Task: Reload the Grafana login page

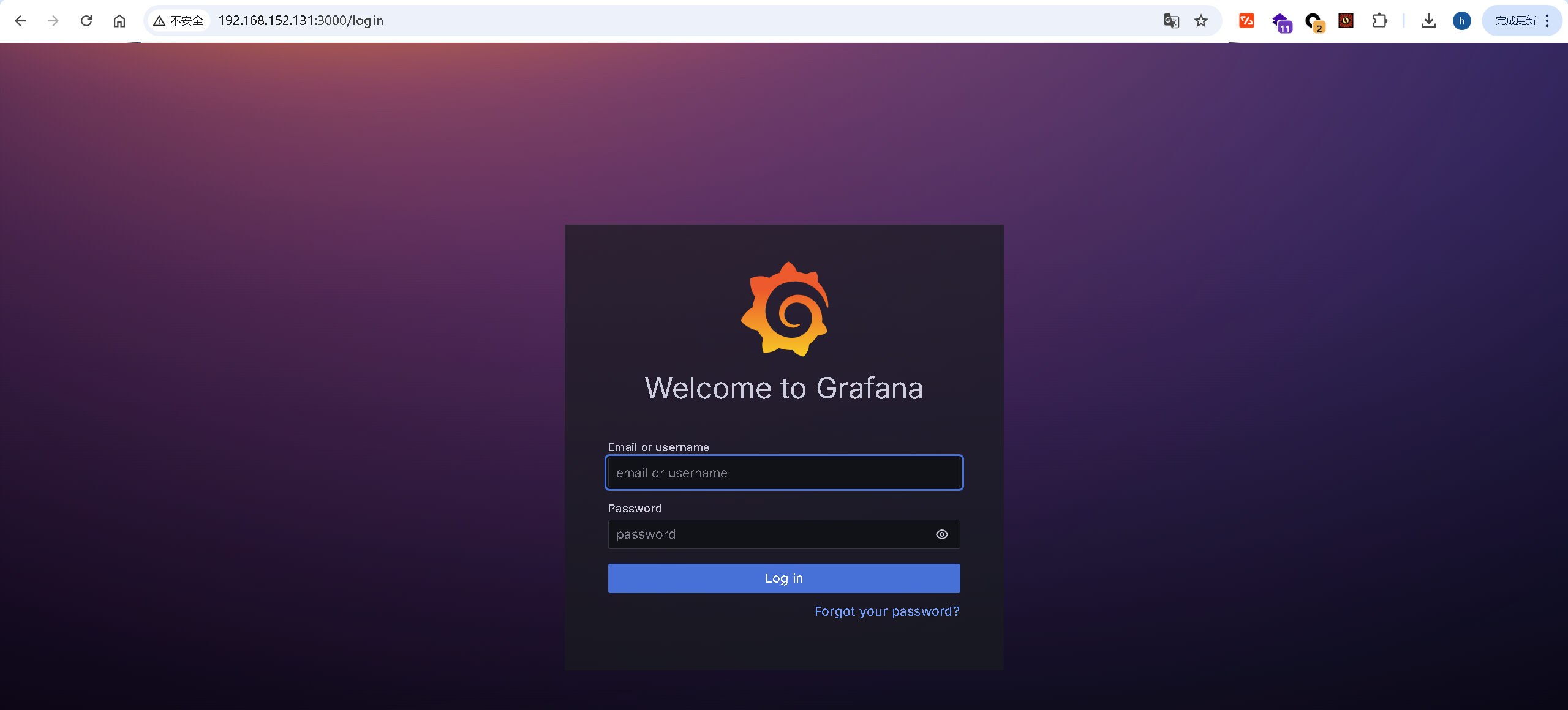Action: (86, 21)
